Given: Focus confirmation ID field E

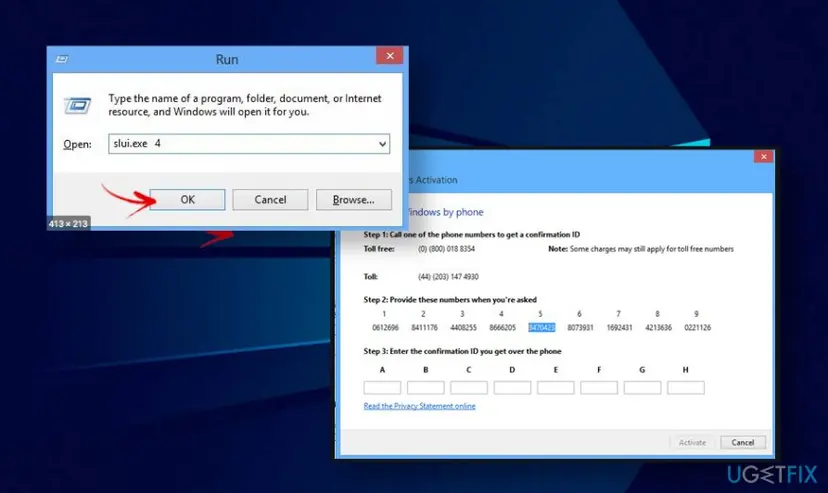Looking at the screenshot, I should pos(556,387).
